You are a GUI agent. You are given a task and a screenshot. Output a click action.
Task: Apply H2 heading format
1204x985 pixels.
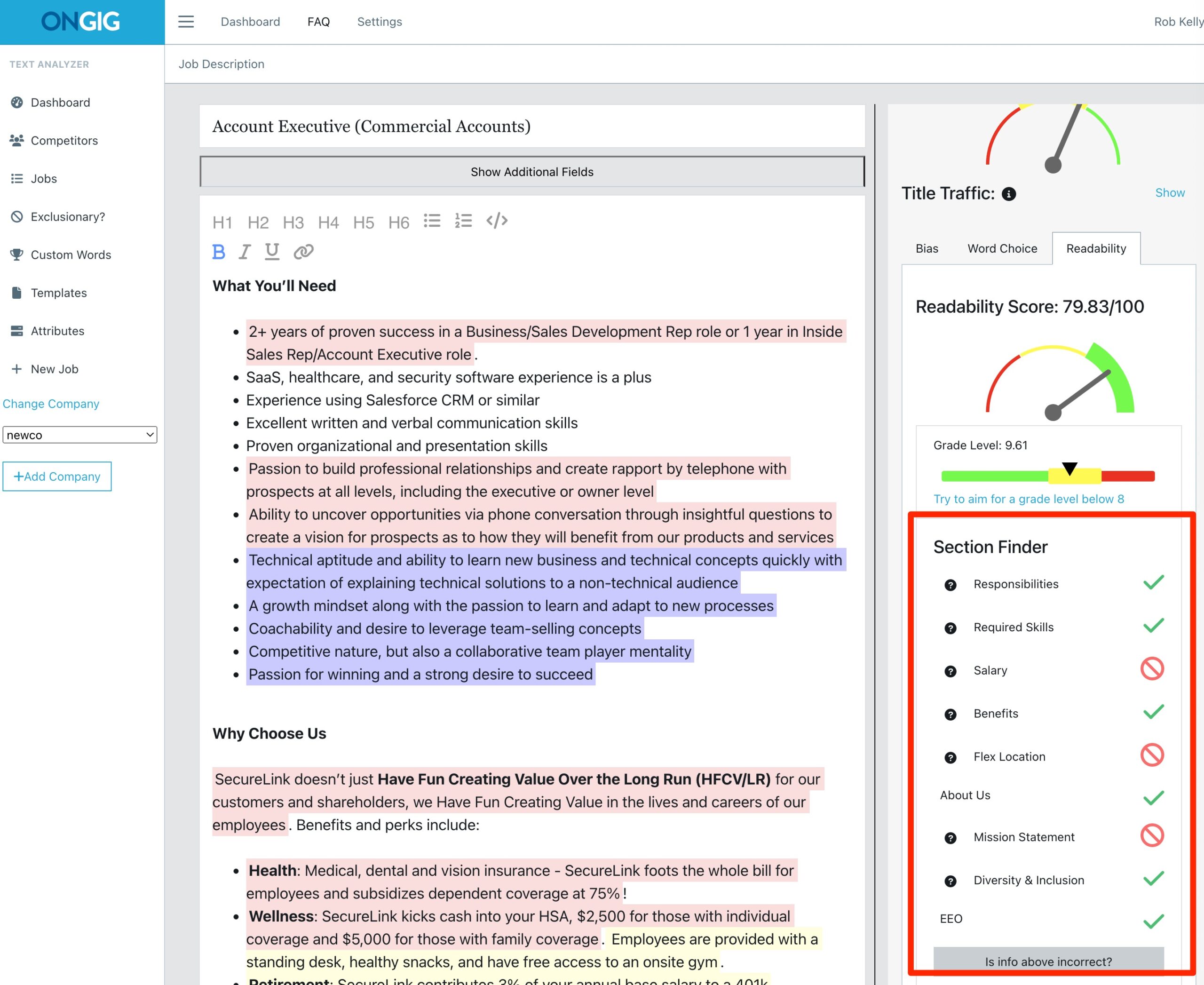(258, 222)
